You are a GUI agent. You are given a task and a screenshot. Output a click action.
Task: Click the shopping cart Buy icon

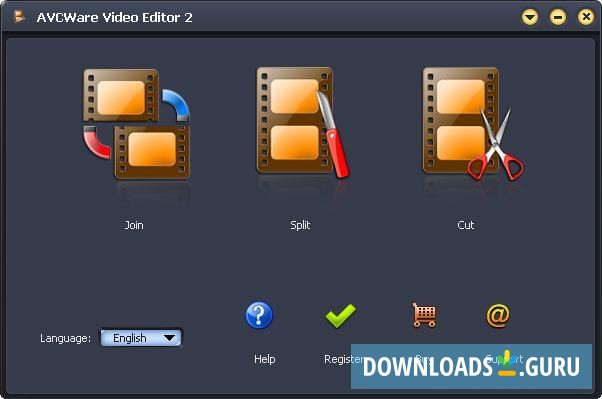(424, 315)
